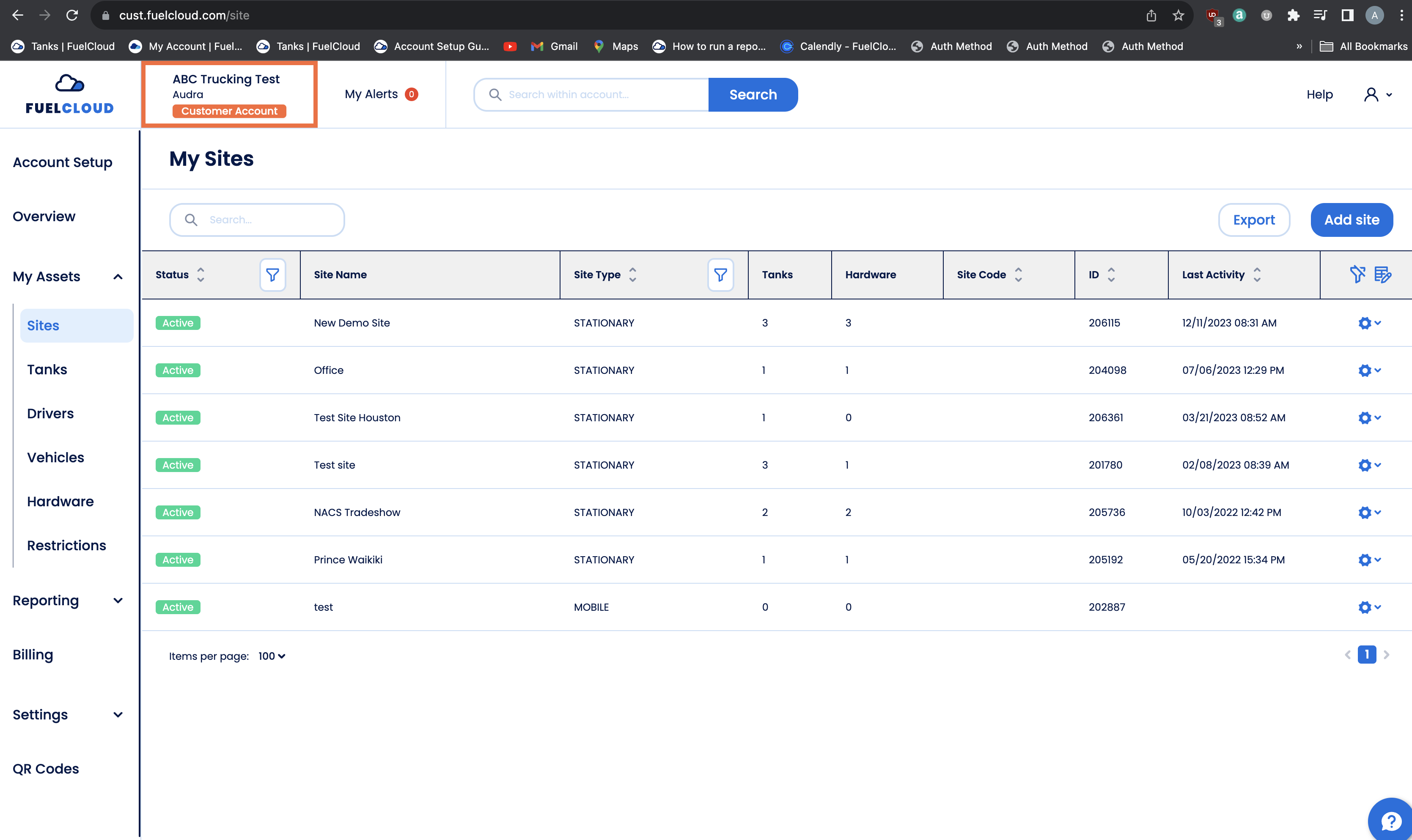
Task: Click the browser share icon
Action: (1151, 15)
